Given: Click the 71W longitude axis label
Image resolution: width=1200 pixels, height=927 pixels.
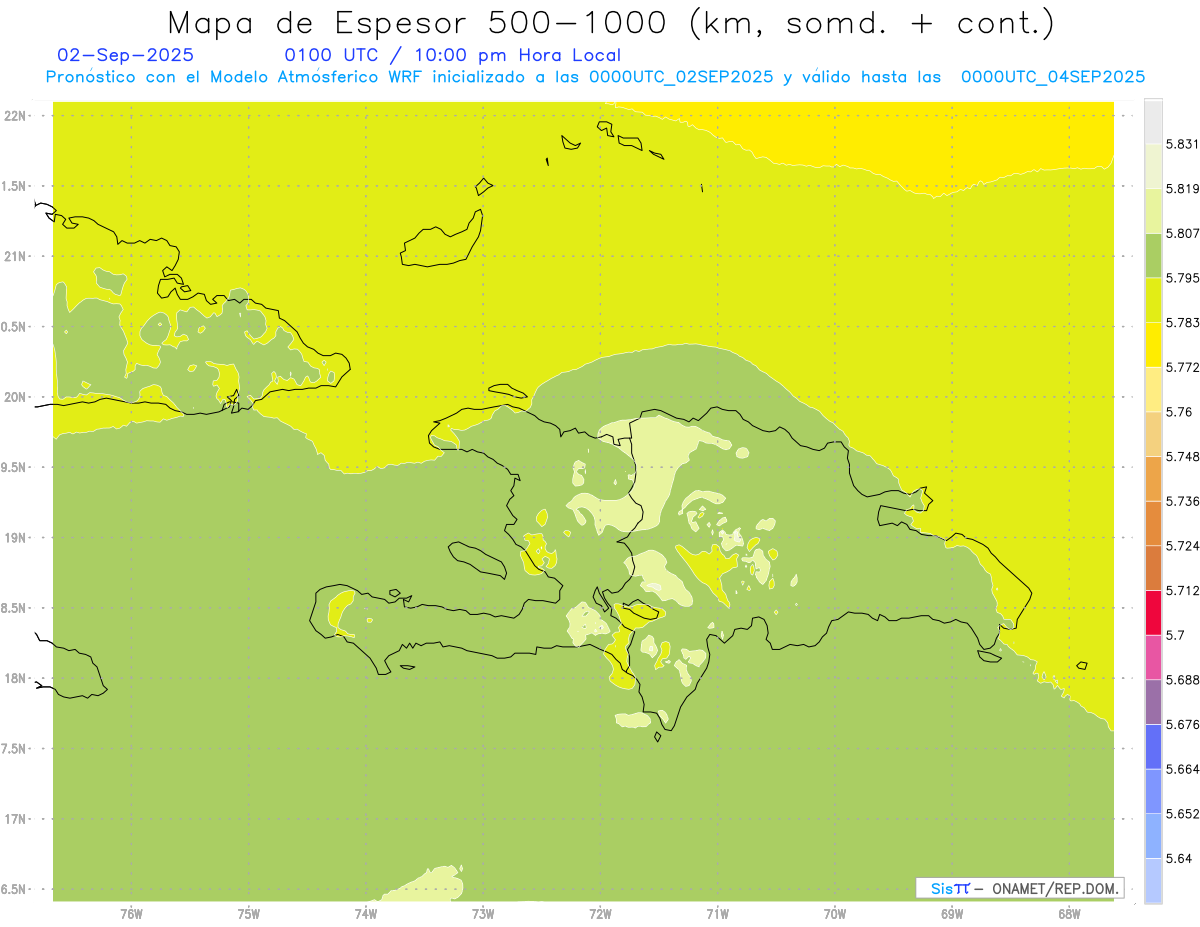Looking at the screenshot, I should pos(717,914).
